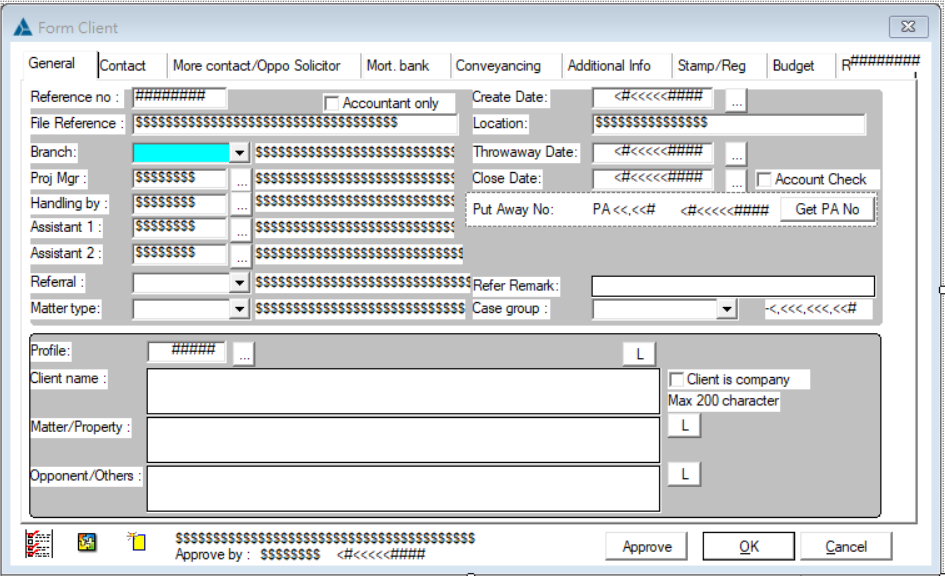Screen dimensions: 945x576
Task: Toggle Client is company checkbox
Action: (x=677, y=379)
